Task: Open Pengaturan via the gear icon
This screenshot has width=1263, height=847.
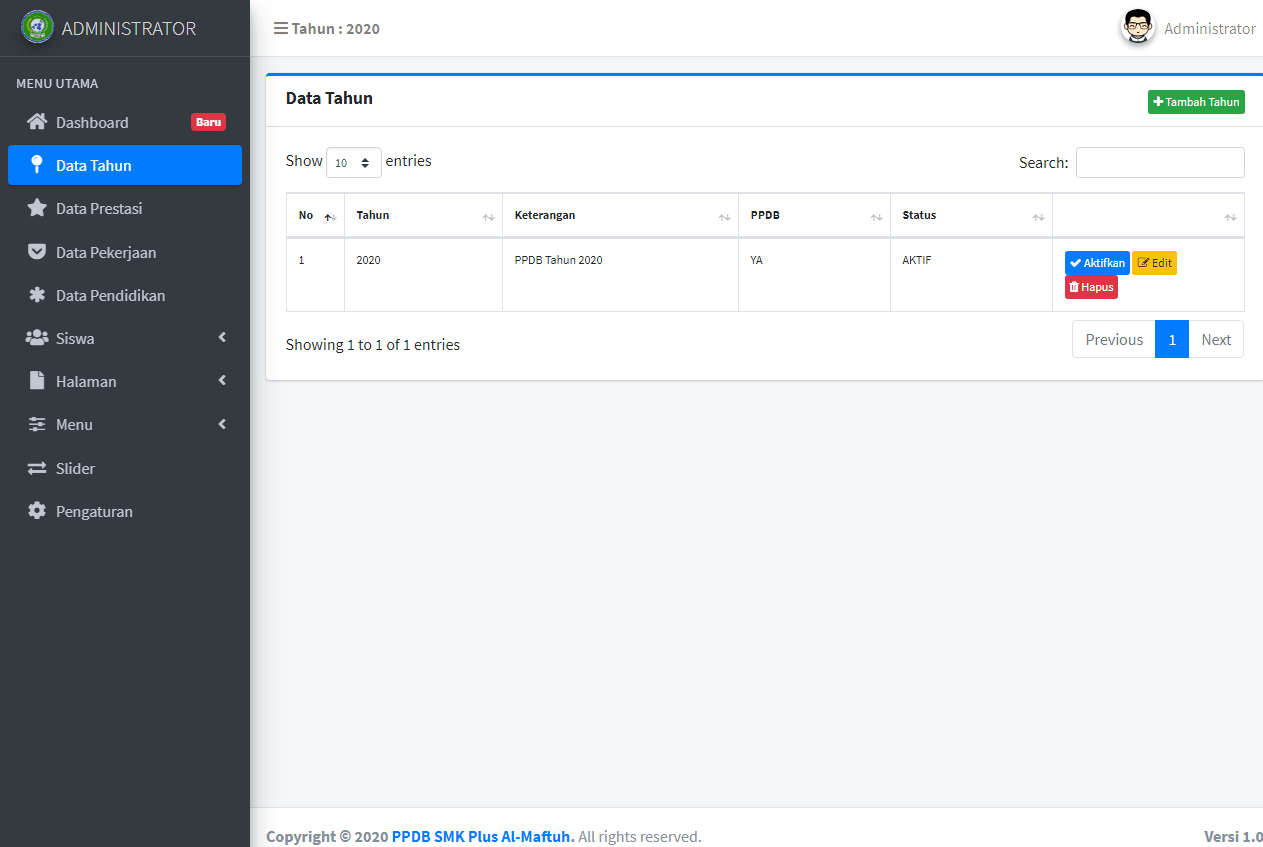Action: 37,511
